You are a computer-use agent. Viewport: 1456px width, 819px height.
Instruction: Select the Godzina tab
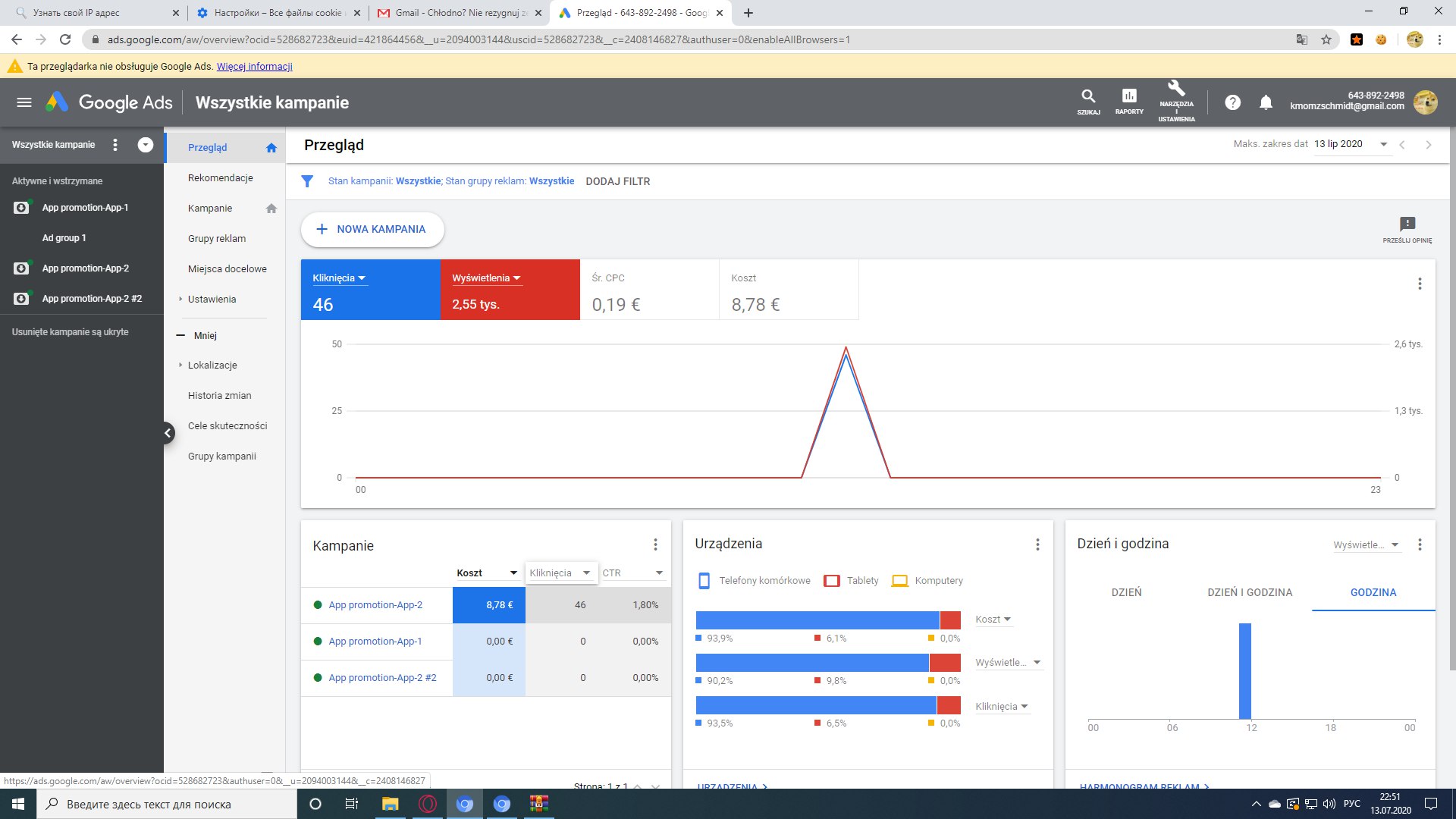tap(1373, 593)
